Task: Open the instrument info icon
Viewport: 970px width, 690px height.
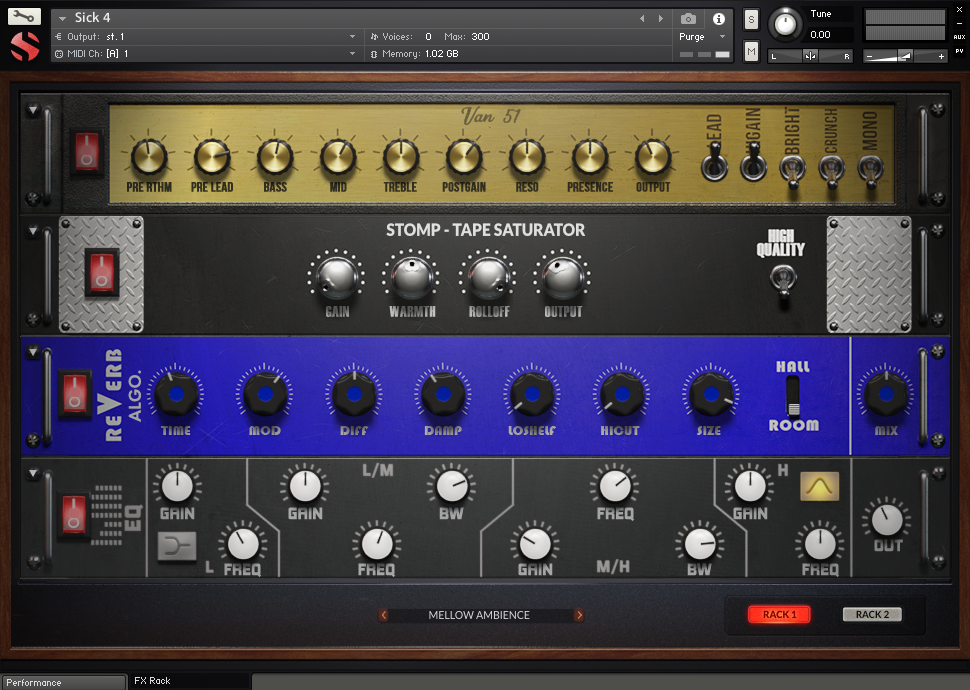Action: click(718, 19)
